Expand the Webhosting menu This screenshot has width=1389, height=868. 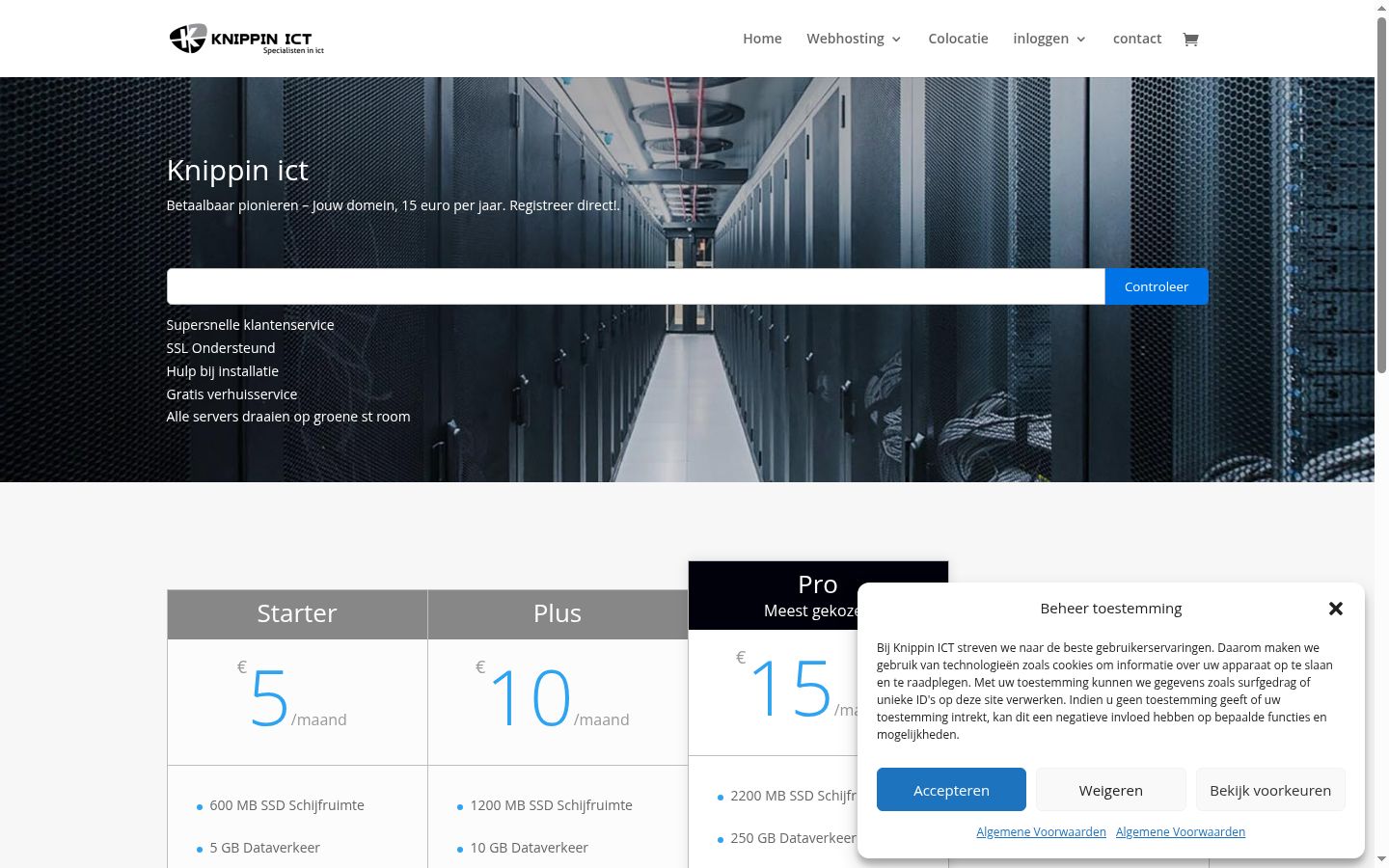click(854, 39)
